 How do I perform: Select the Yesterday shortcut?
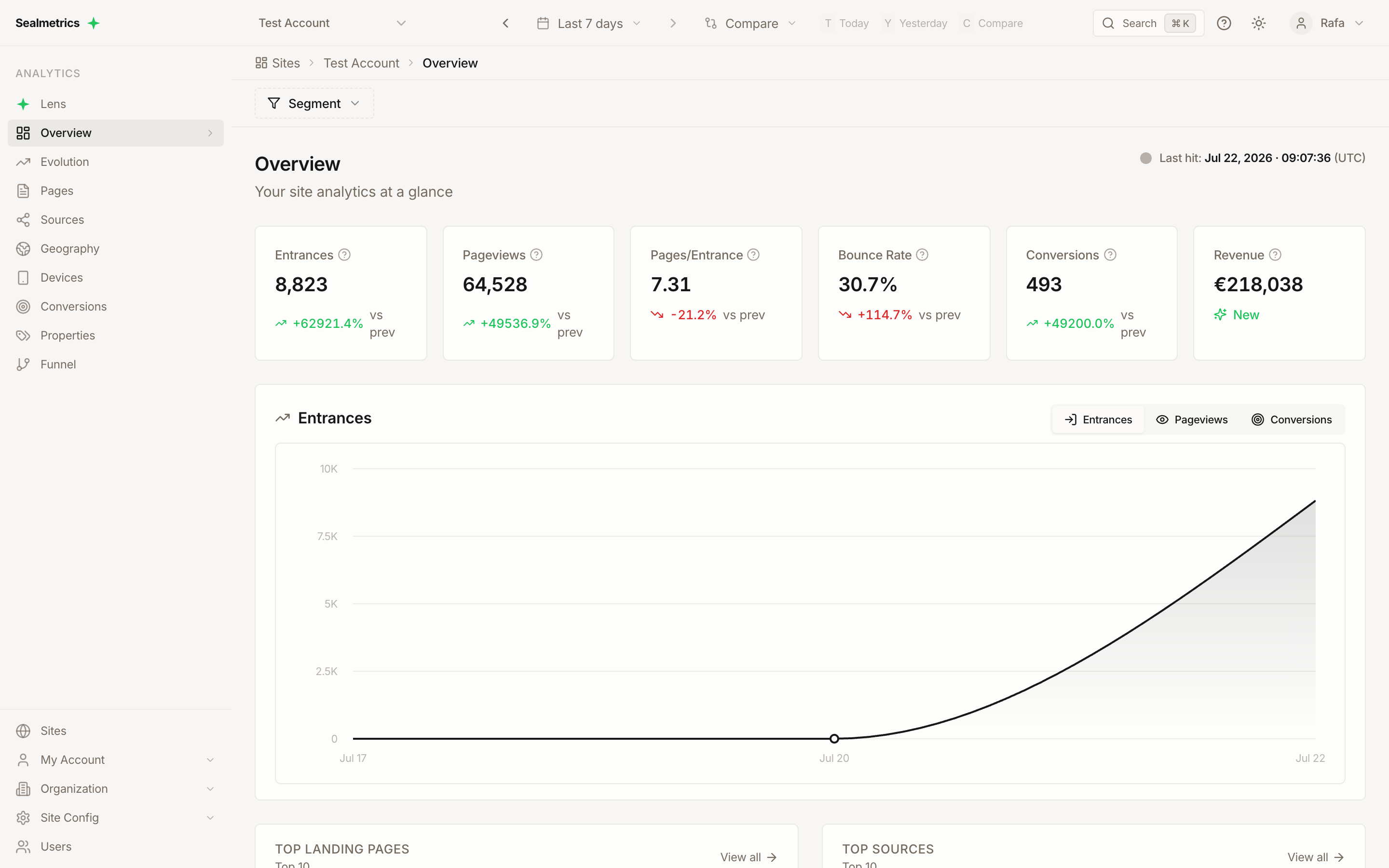pyautogui.click(x=915, y=23)
